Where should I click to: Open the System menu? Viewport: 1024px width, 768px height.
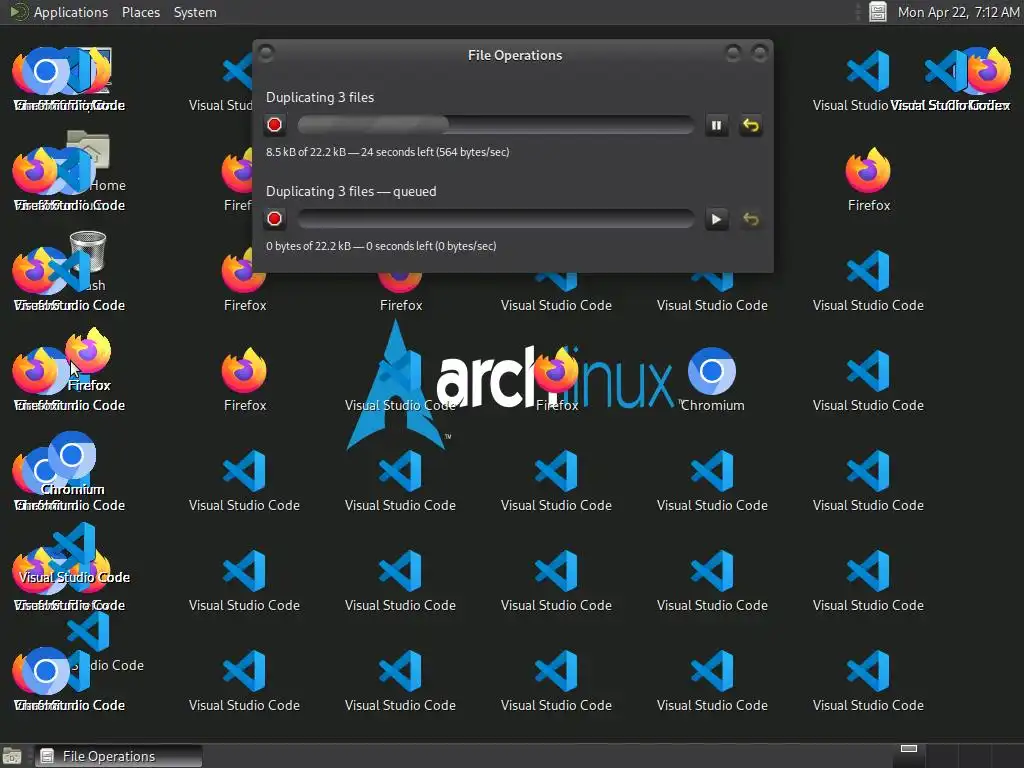tap(195, 12)
